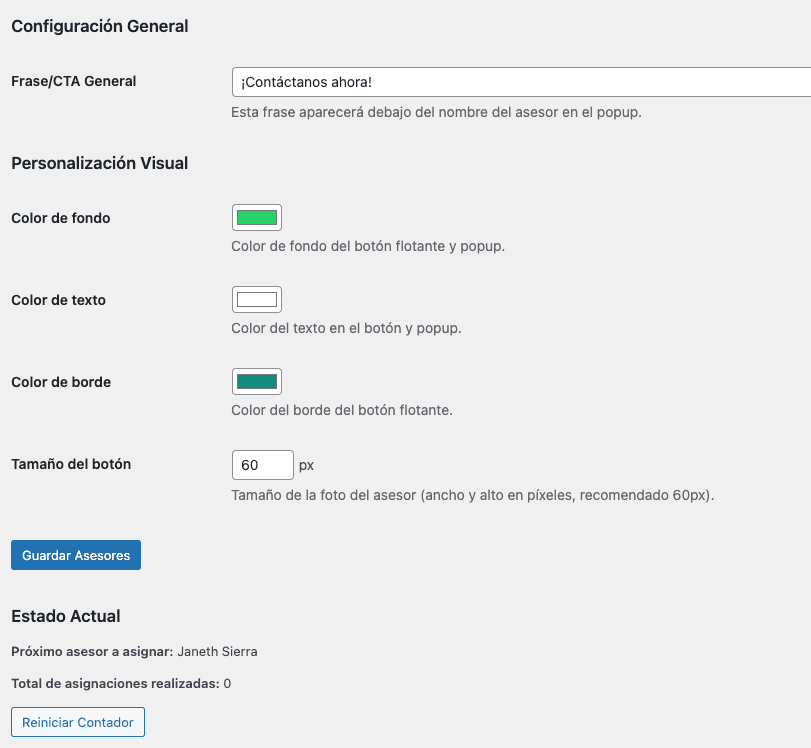Viewport: 811px width, 748px height.
Task: Click the 'Color de fondo' label
Action: click(x=60, y=218)
